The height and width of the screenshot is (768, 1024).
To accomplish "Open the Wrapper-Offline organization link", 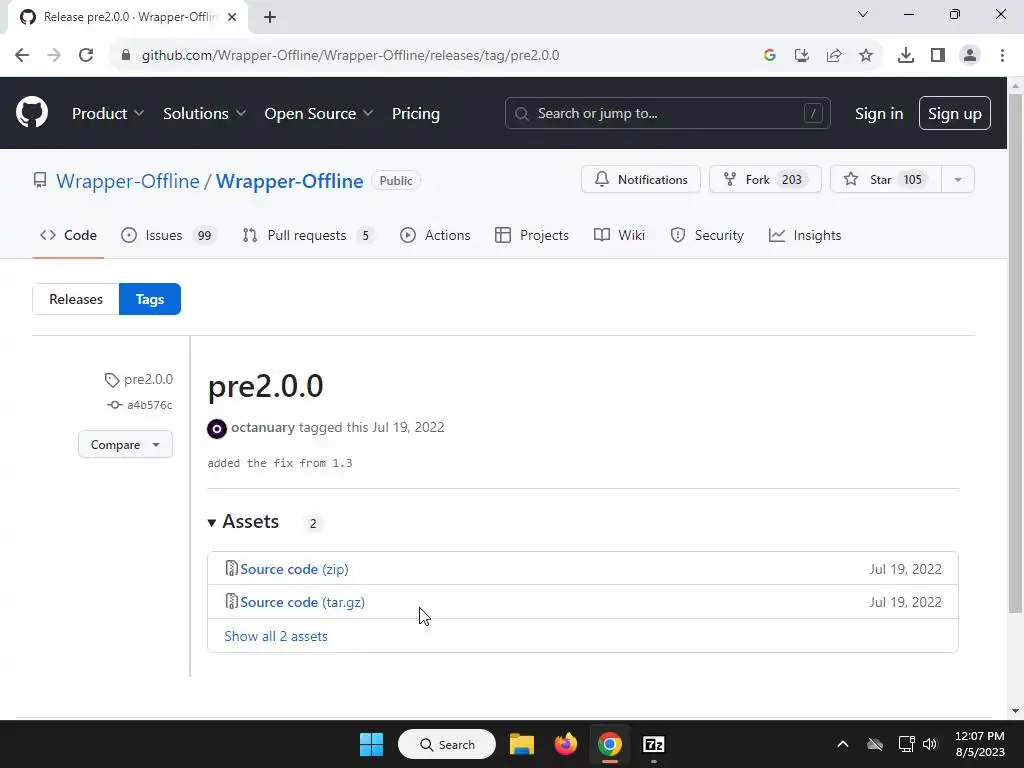I will [x=127, y=181].
